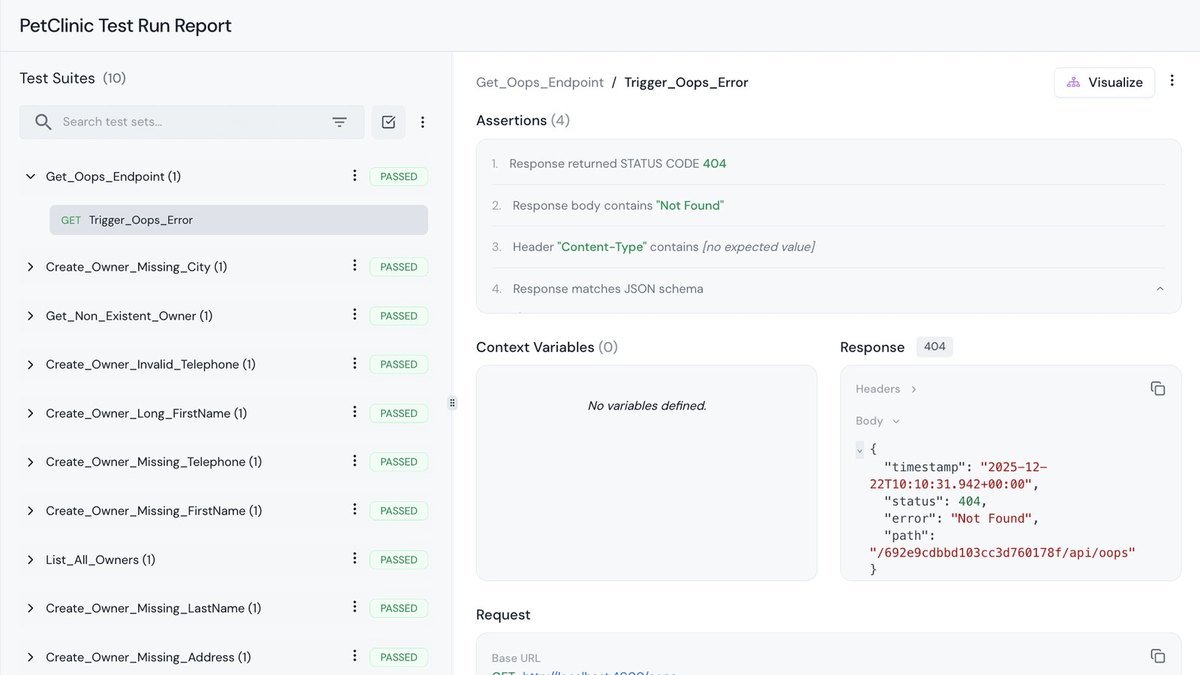Open Create_Owner_Missing_LastName options menu
1200x675 pixels.
354,608
